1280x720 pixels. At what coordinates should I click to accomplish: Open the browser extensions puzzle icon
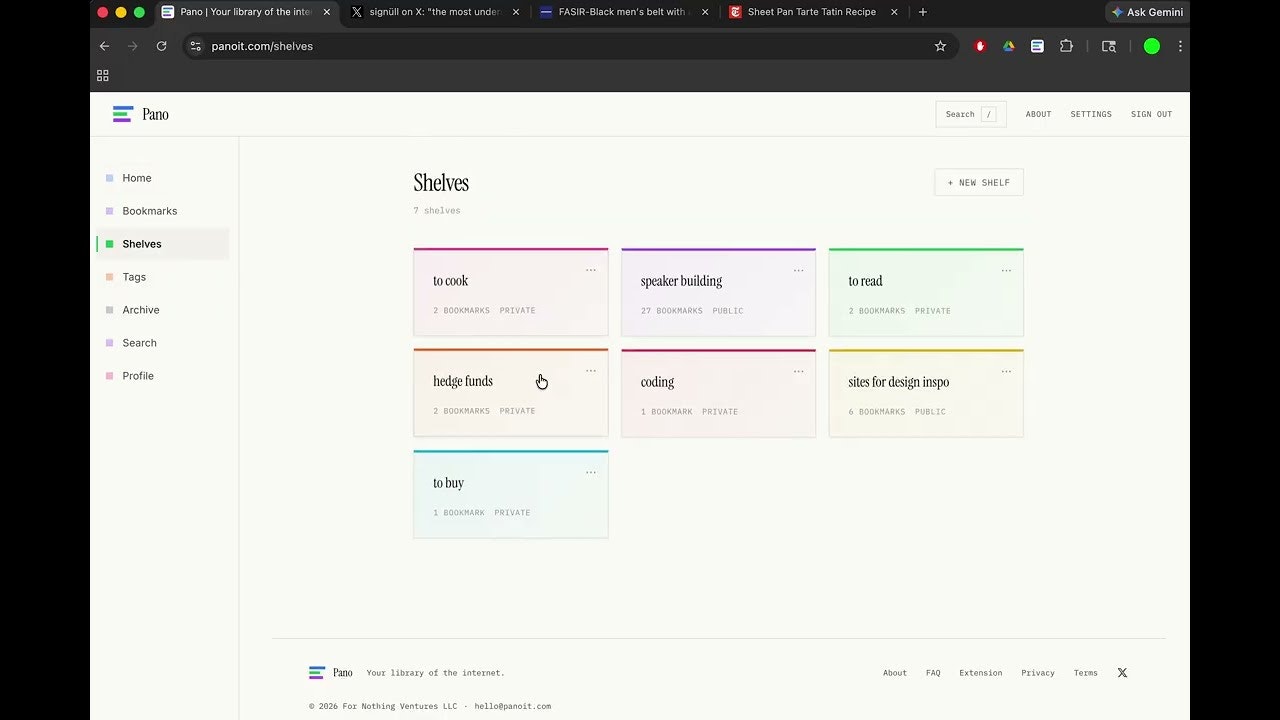[1066, 46]
